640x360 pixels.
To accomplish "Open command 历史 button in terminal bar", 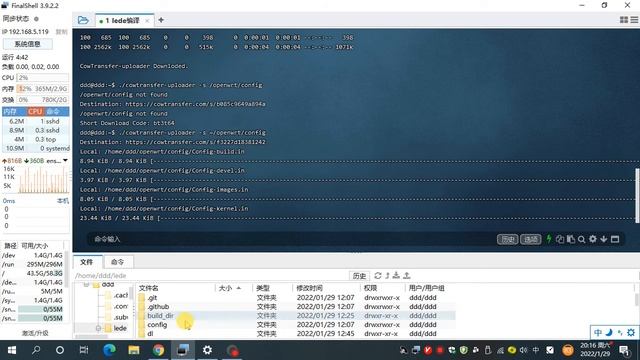I will click(x=507, y=239).
